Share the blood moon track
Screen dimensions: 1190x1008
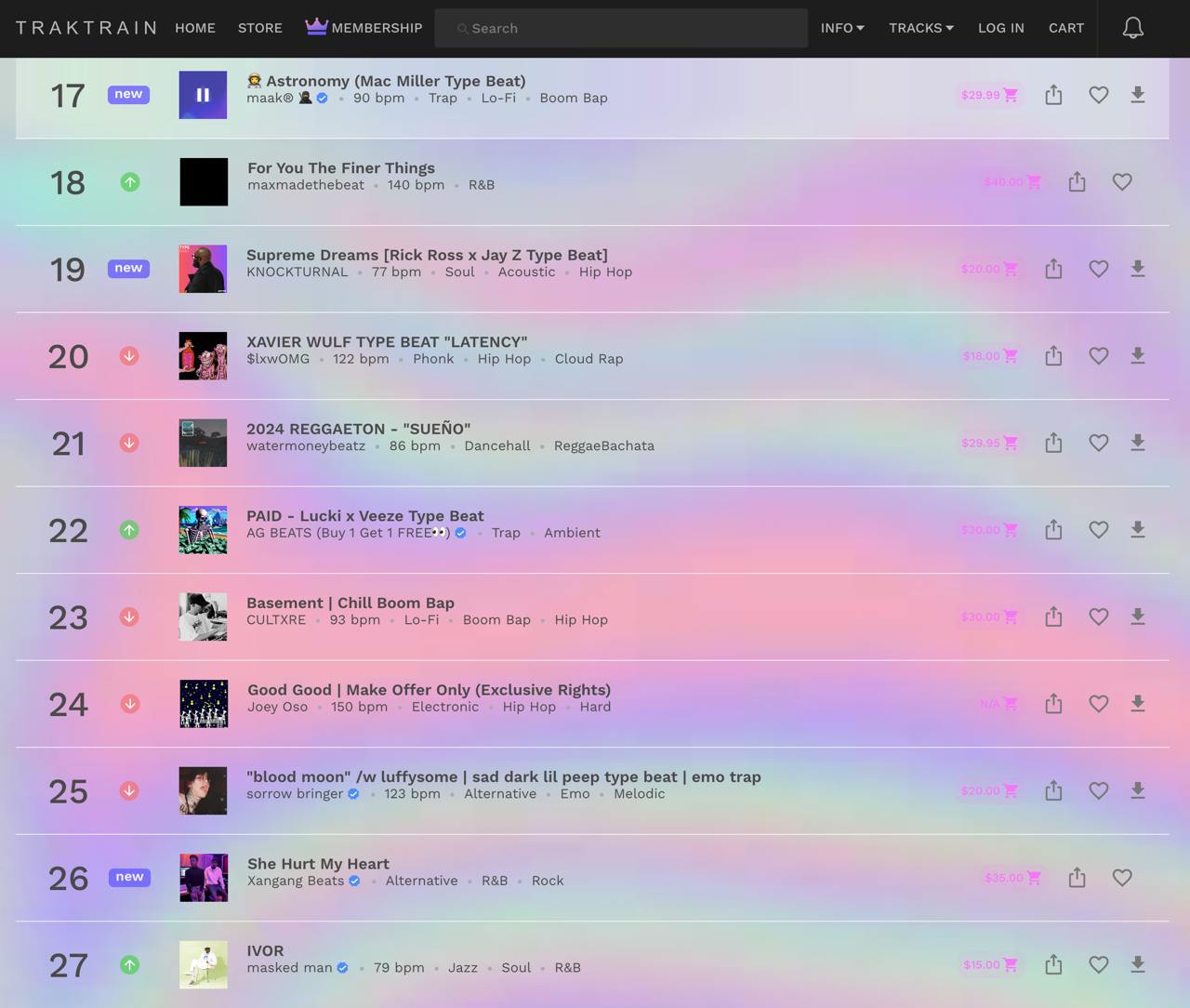click(1053, 790)
